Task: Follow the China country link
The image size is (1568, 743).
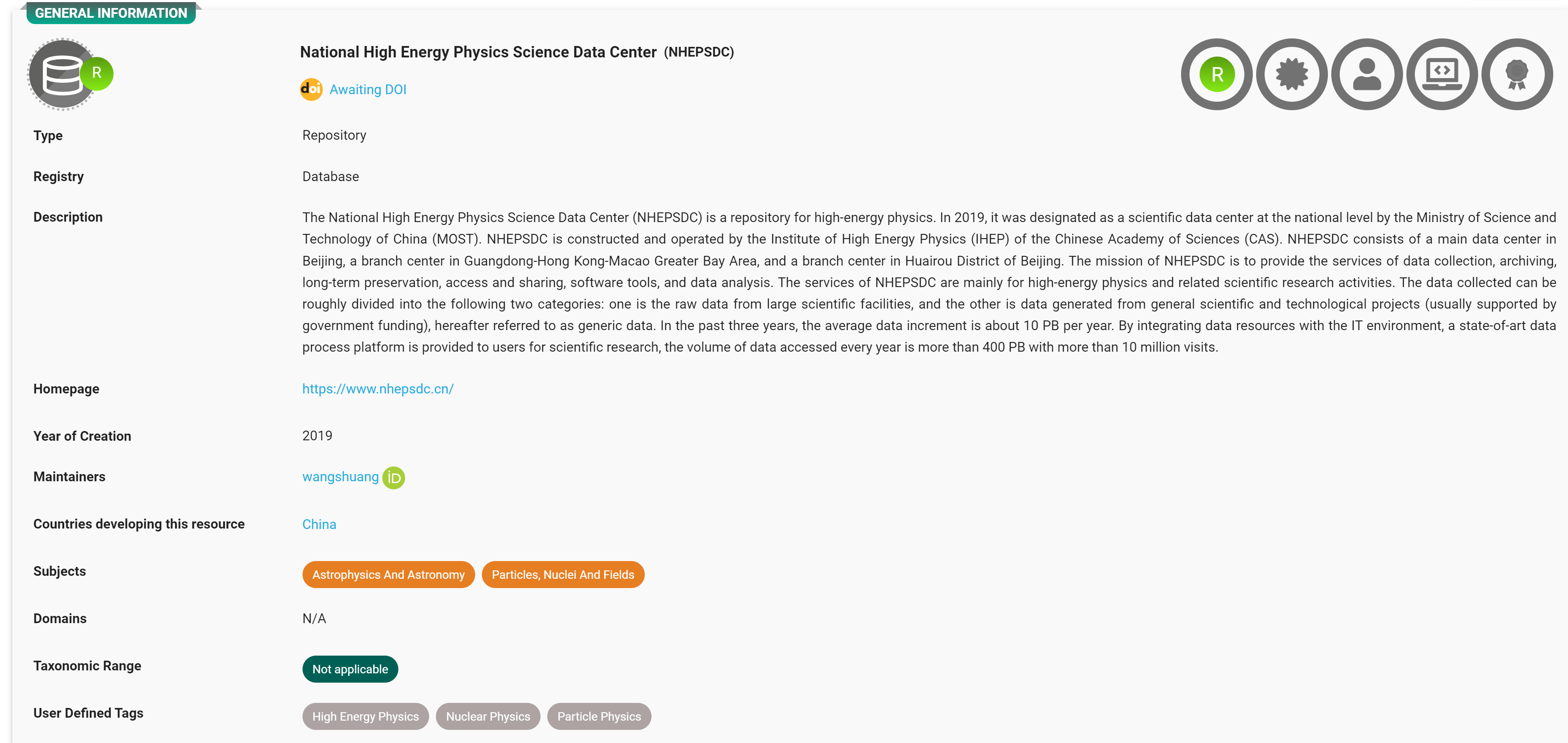Action: pos(319,524)
